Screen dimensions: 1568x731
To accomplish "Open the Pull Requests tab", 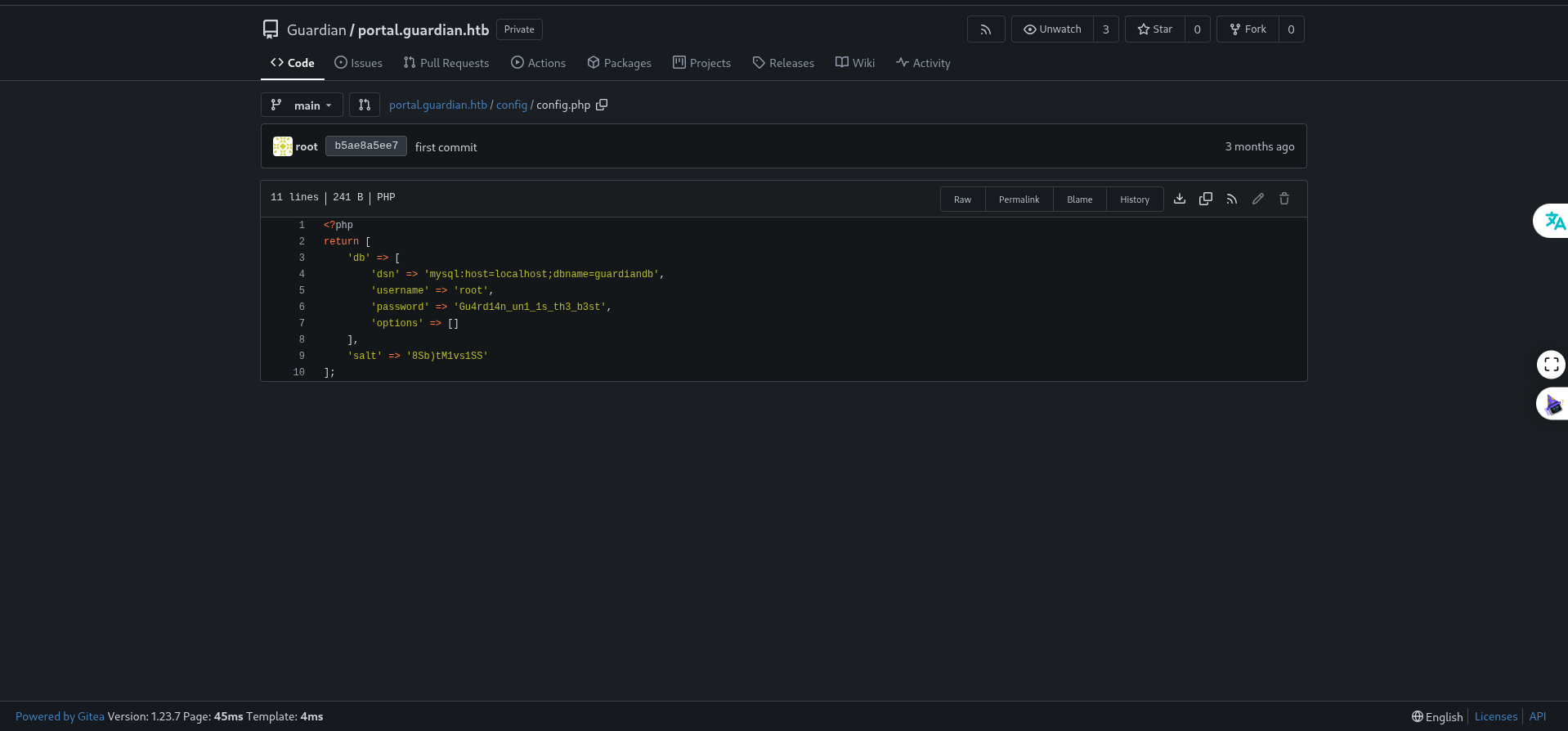I will (x=446, y=63).
